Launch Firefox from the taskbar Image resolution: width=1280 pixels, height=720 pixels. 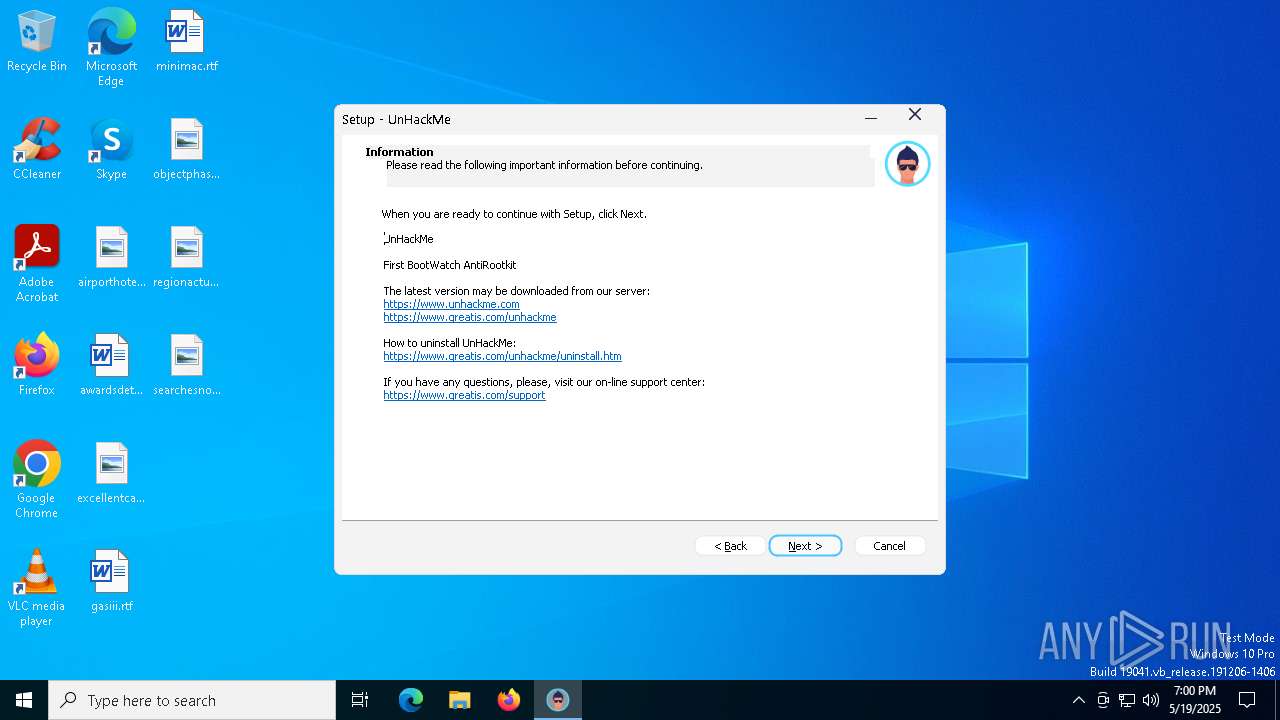point(509,700)
